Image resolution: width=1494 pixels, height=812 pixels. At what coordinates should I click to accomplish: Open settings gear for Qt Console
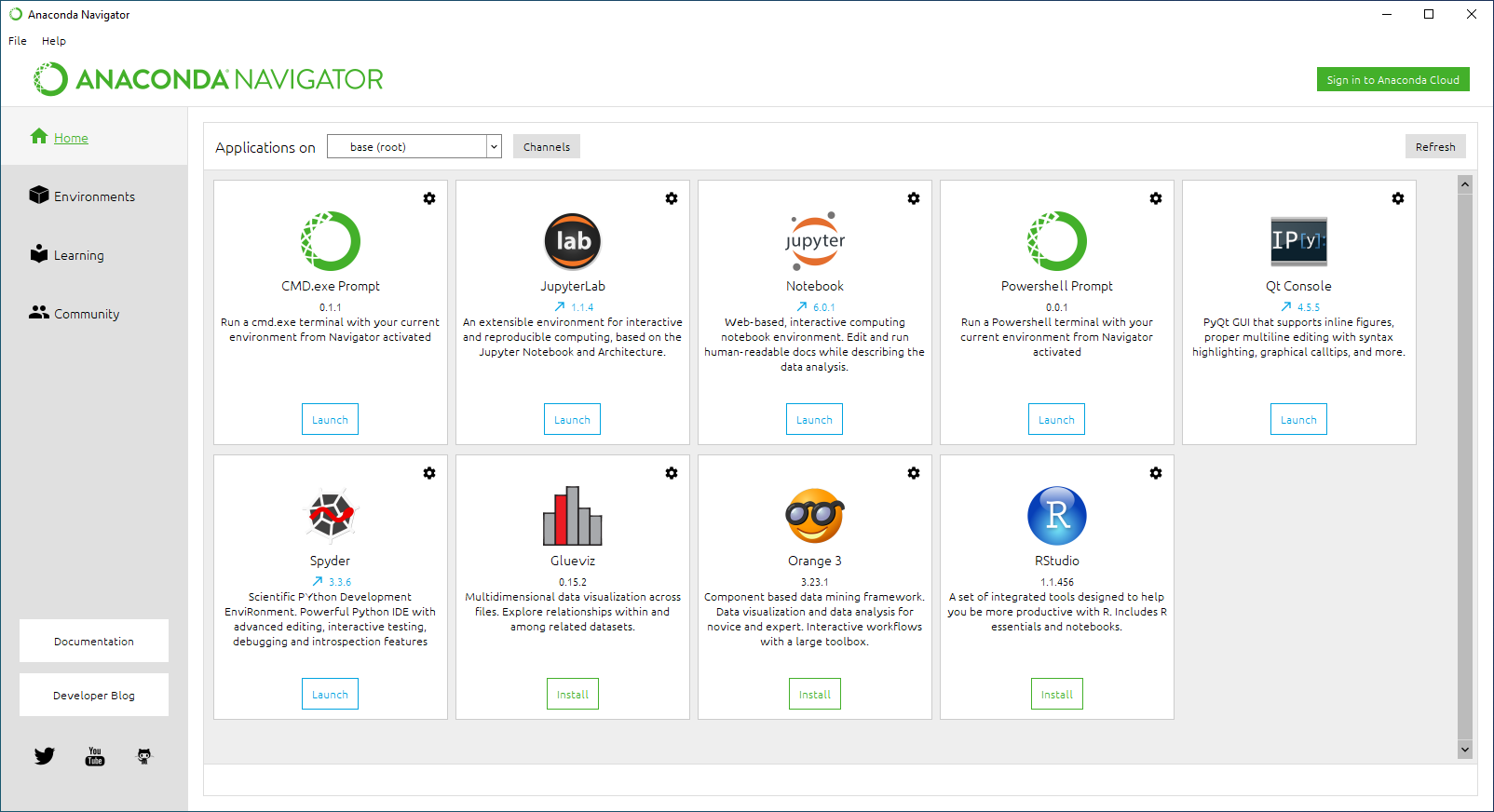(1398, 198)
